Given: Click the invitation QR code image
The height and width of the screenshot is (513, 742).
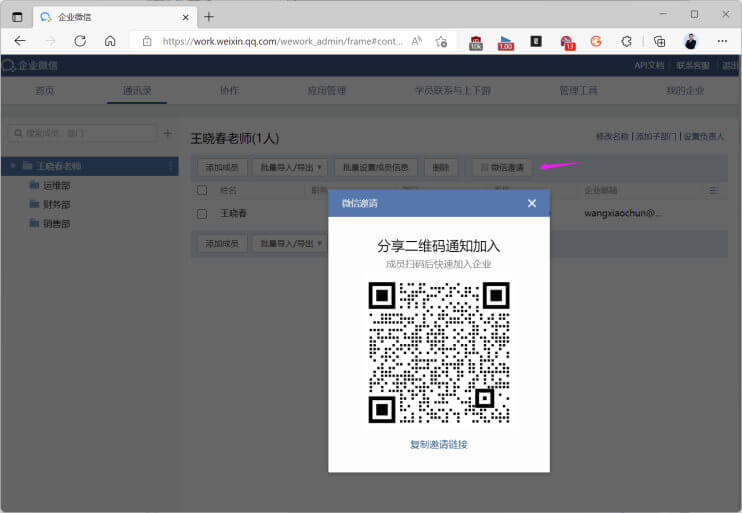Looking at the screenshot, I should 439,353.
